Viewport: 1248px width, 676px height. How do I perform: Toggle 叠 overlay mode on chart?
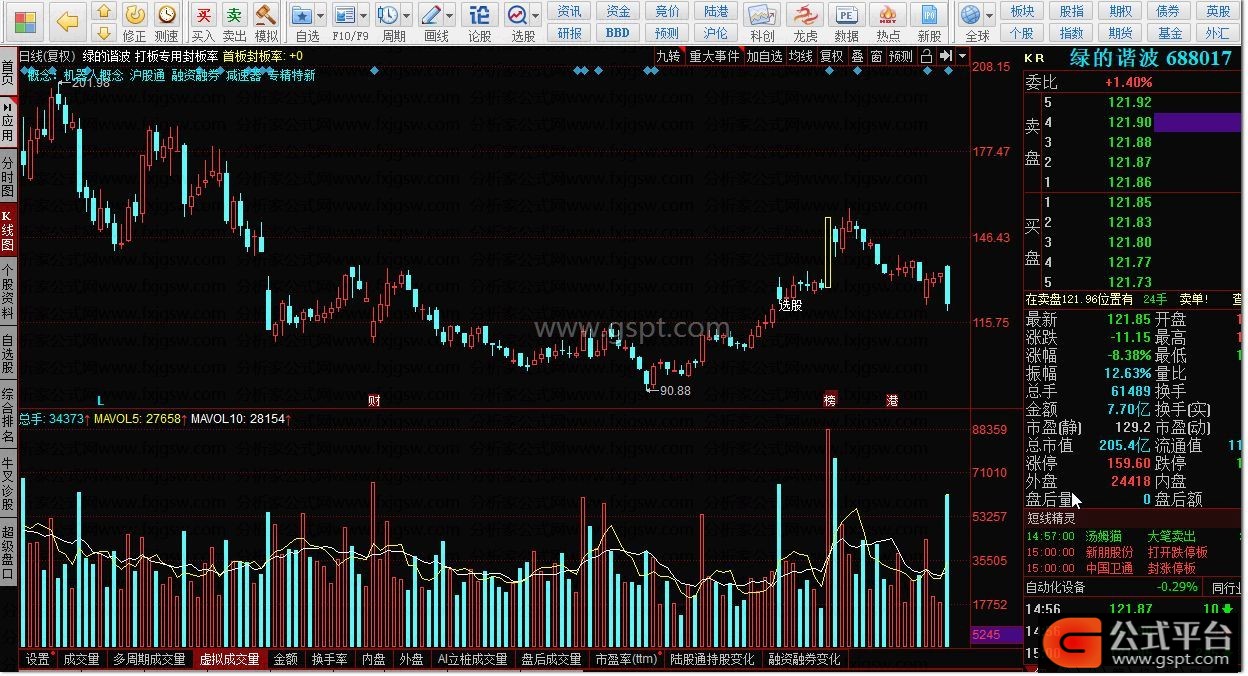[x=857, y=56]
